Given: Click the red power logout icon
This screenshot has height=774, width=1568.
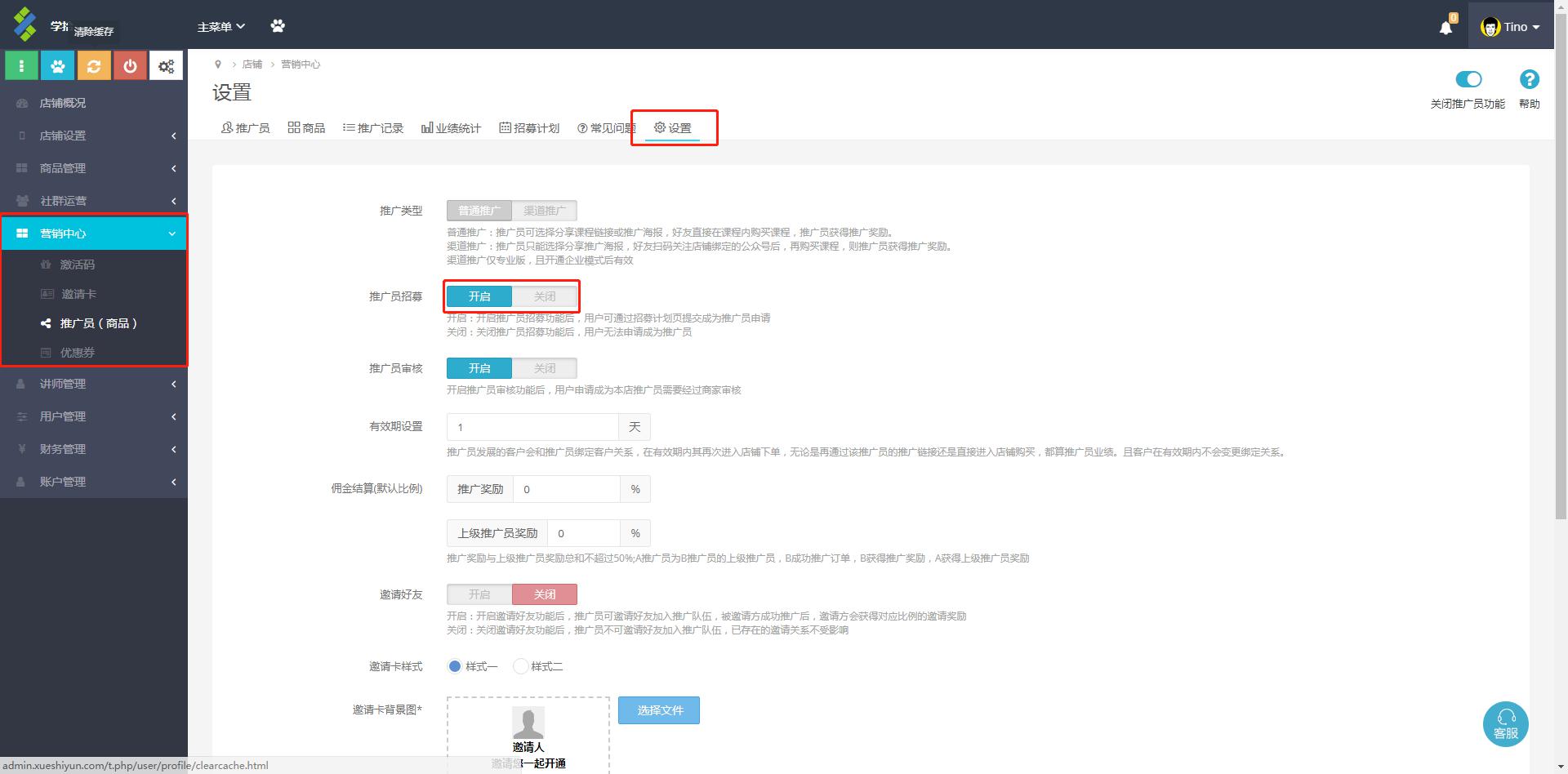Looking at the screenshot, I should [x=130, y=66].
